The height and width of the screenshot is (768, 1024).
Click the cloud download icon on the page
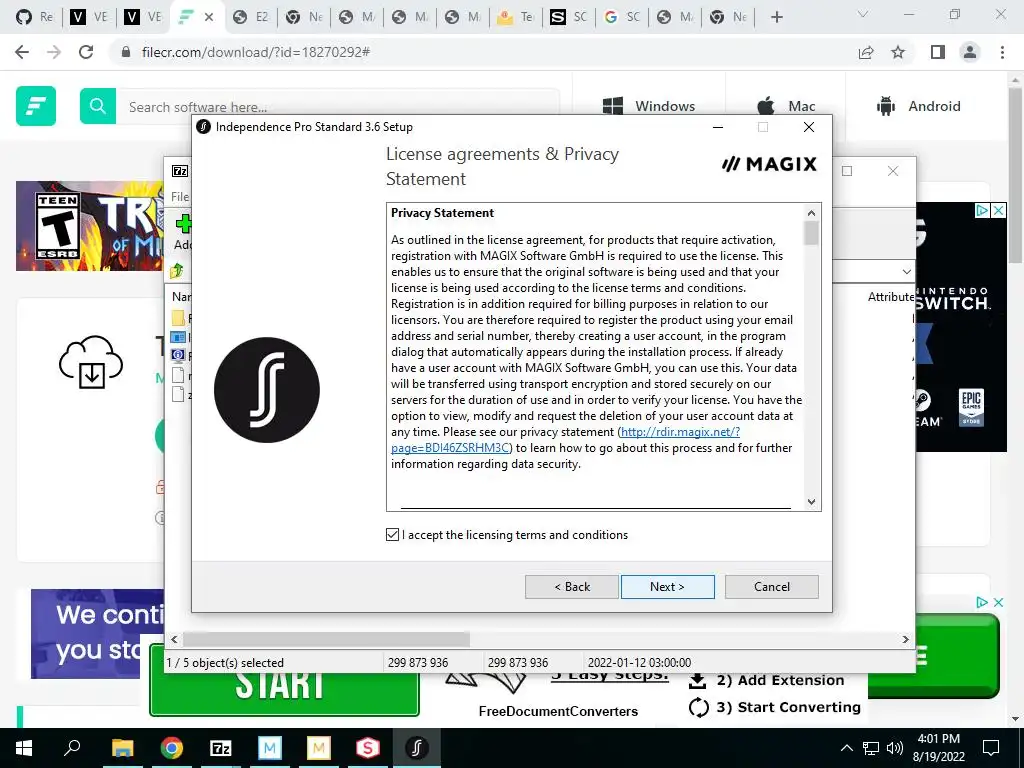91,362
